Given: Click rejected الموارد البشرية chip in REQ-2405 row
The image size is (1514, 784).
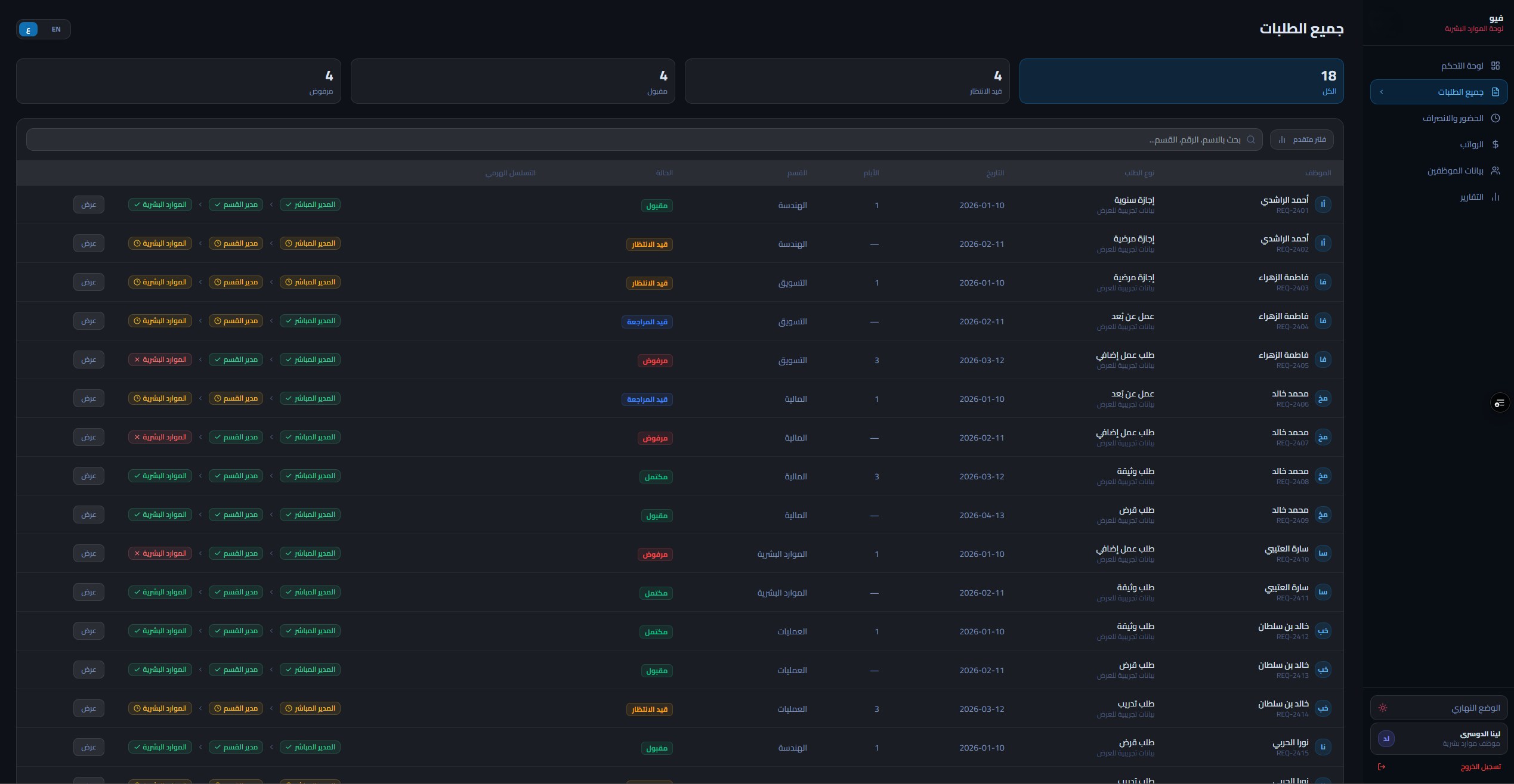Looking at the screenshot, I should pos(160,360).
